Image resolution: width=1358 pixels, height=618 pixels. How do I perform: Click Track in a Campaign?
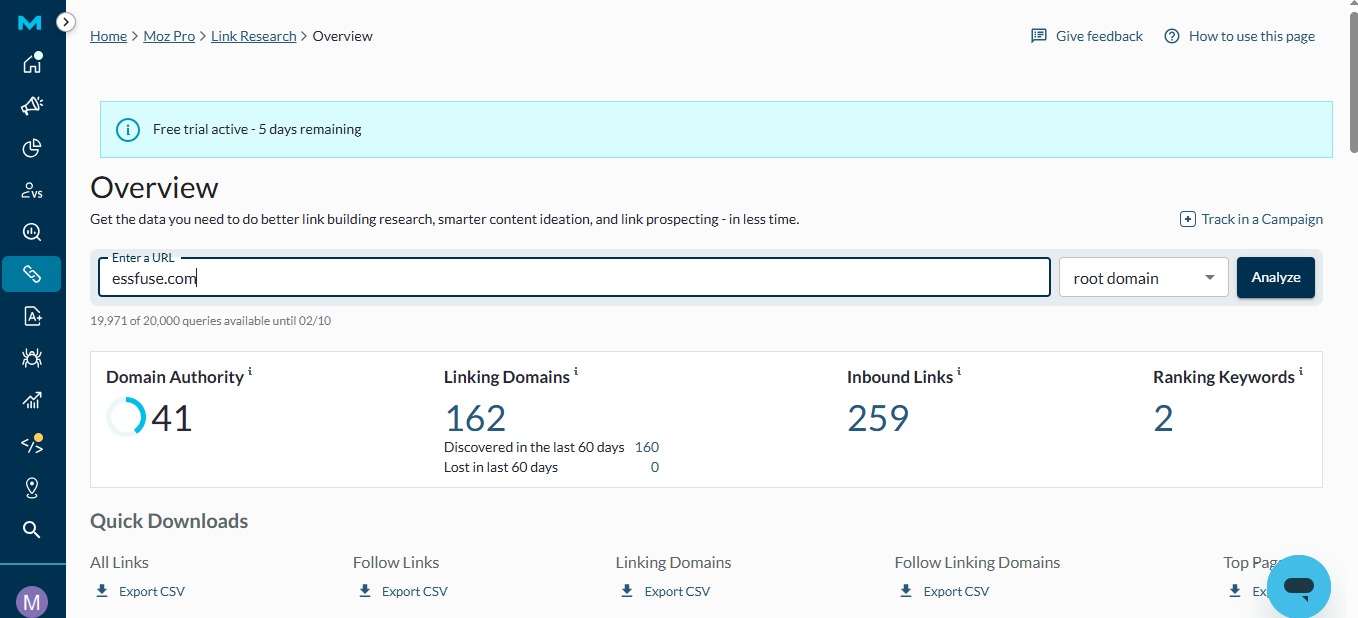(1251, 219)
